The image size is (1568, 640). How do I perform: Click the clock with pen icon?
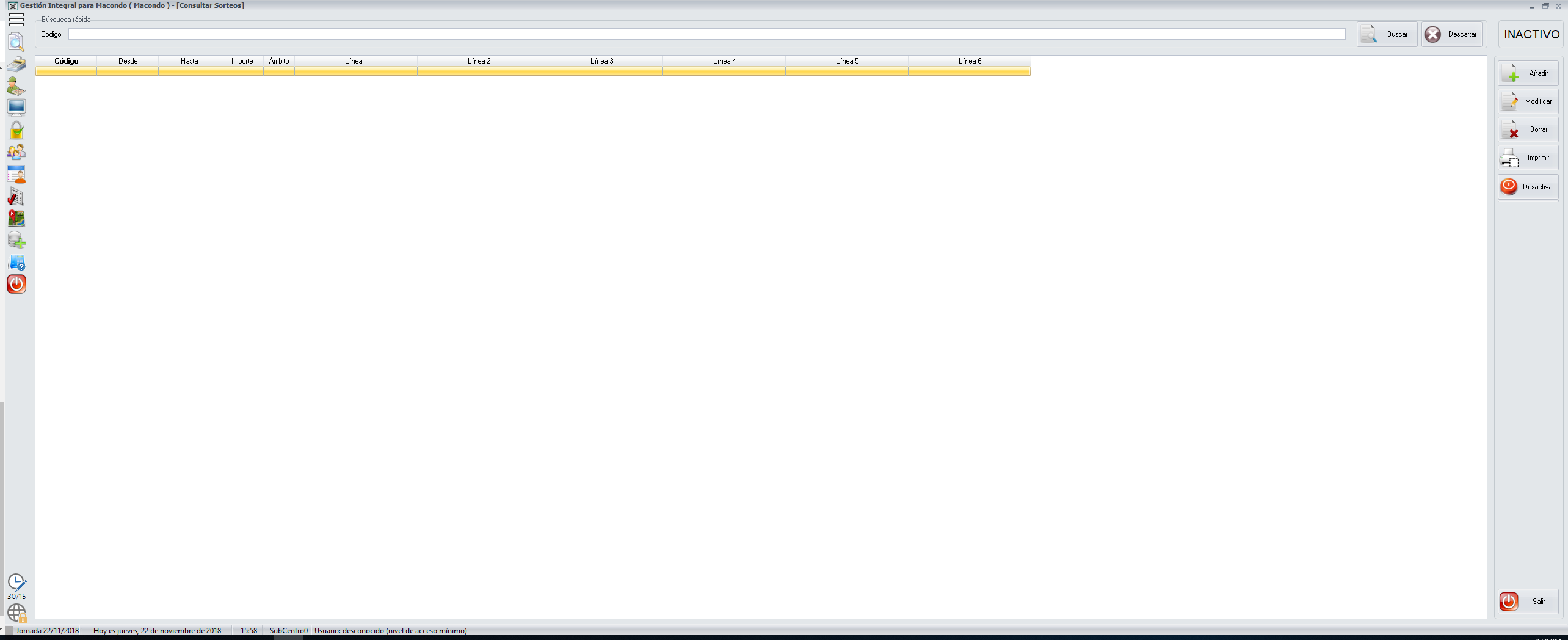[16, 583]
